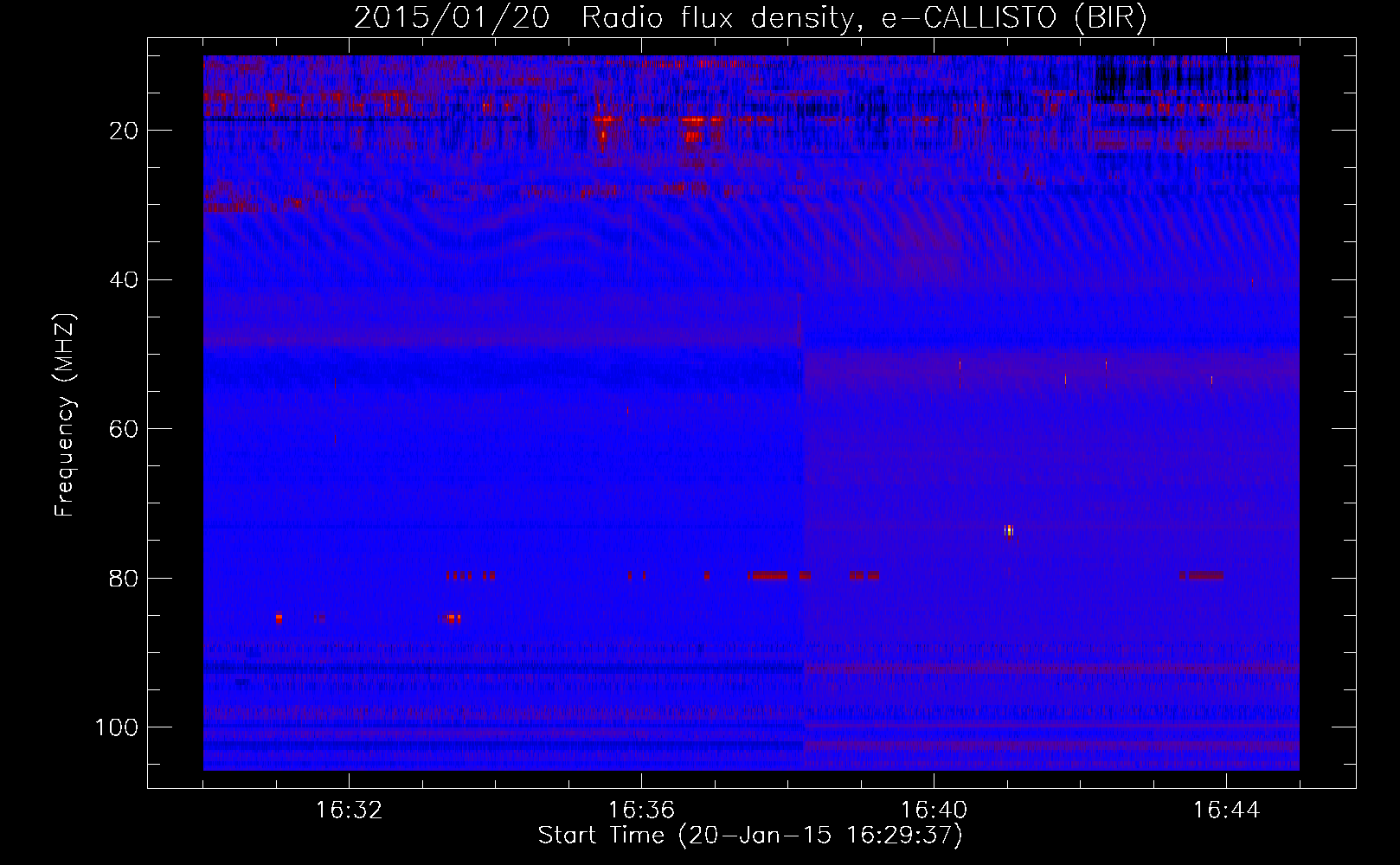Click the 'Start Time (20-Jan-15 16:29:37)' axis label
This screenshot has height=865, width=1400.
750,836
